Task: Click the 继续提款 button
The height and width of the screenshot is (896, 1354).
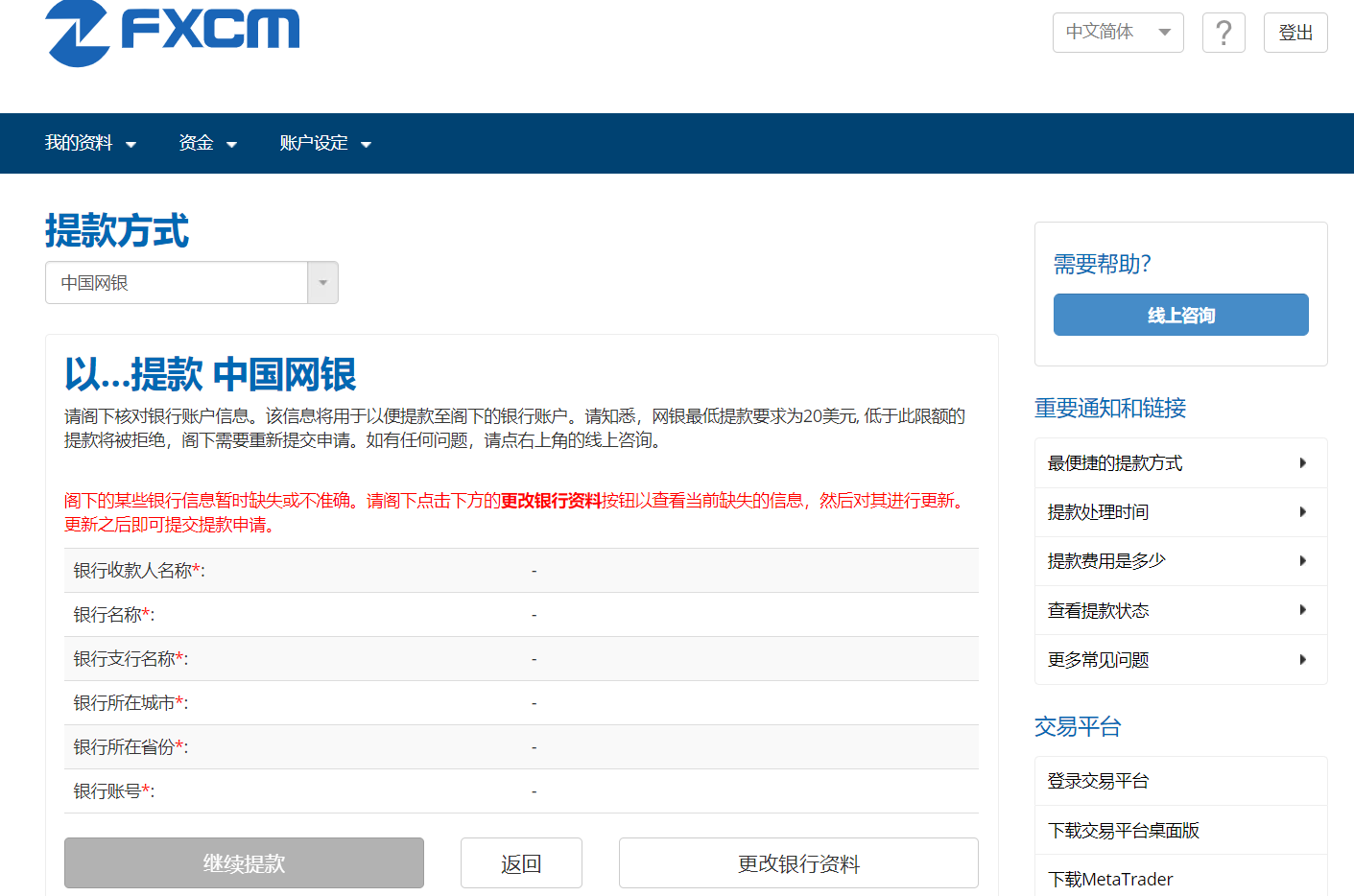Action: tap(244, 863)
